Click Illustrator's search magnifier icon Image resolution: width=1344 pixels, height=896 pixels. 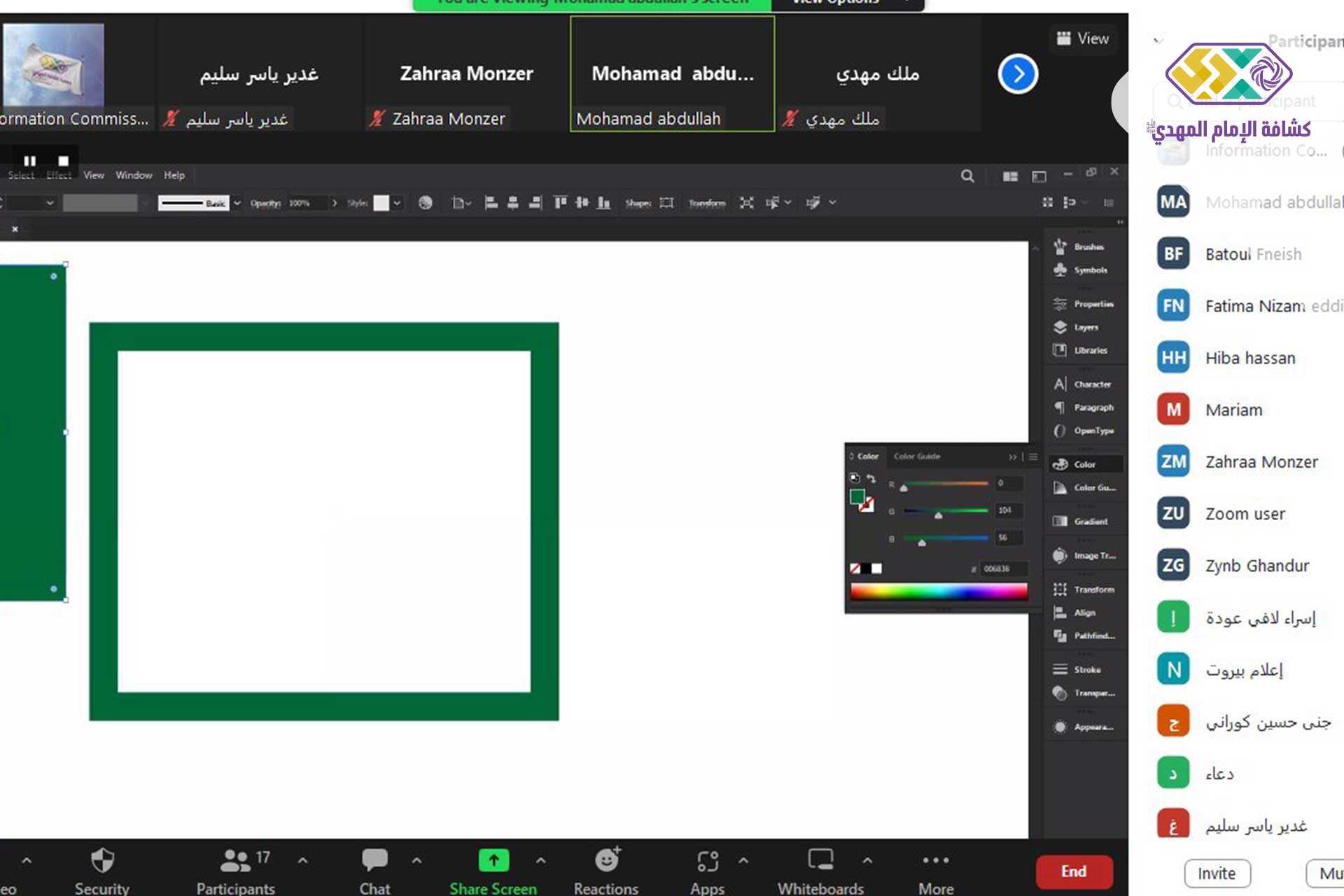[967, 176]
